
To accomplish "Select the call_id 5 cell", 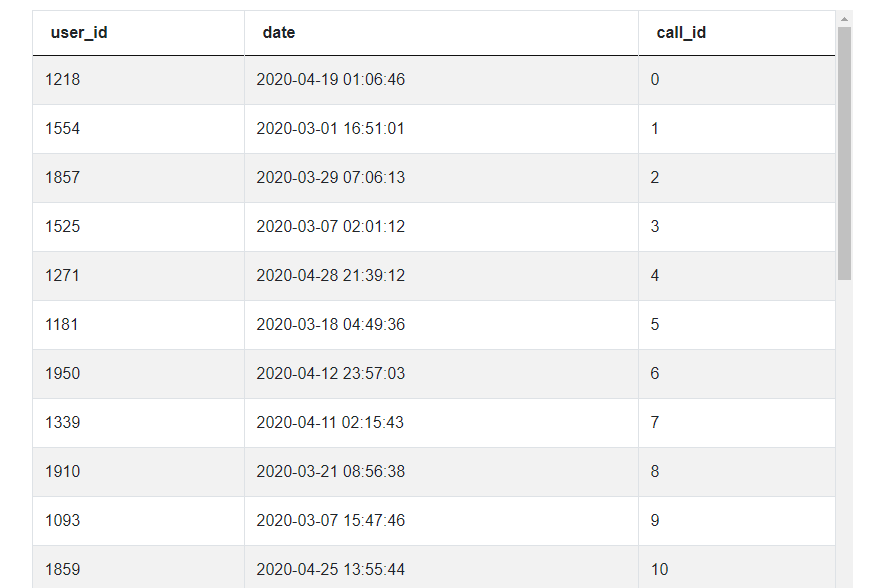I will (x=737, y=325).
